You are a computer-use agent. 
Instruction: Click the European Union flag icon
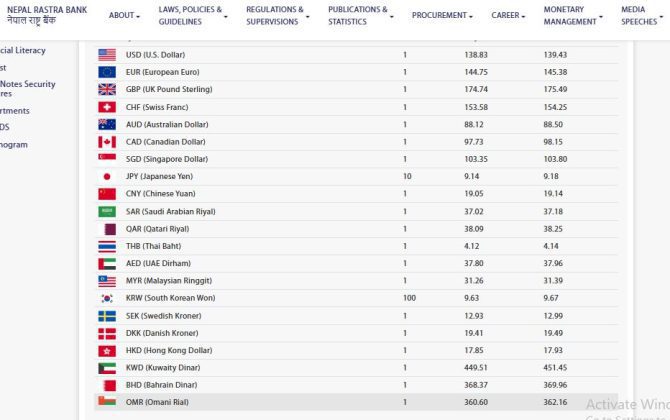107,72
